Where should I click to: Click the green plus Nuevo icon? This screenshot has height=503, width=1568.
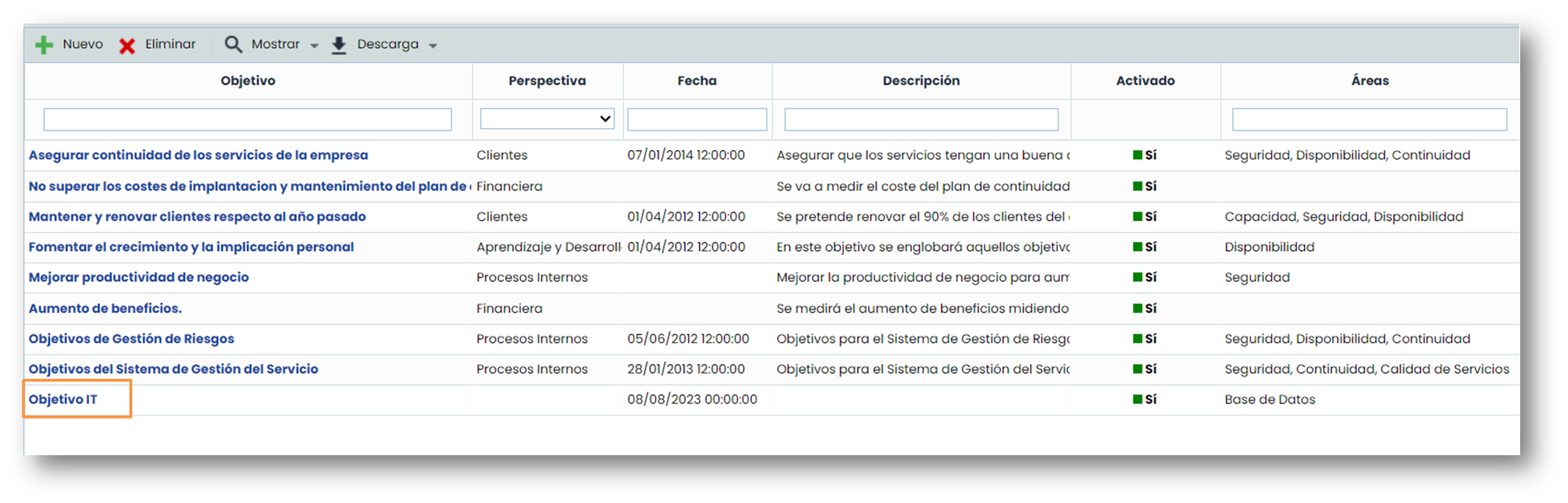[44, 45]
